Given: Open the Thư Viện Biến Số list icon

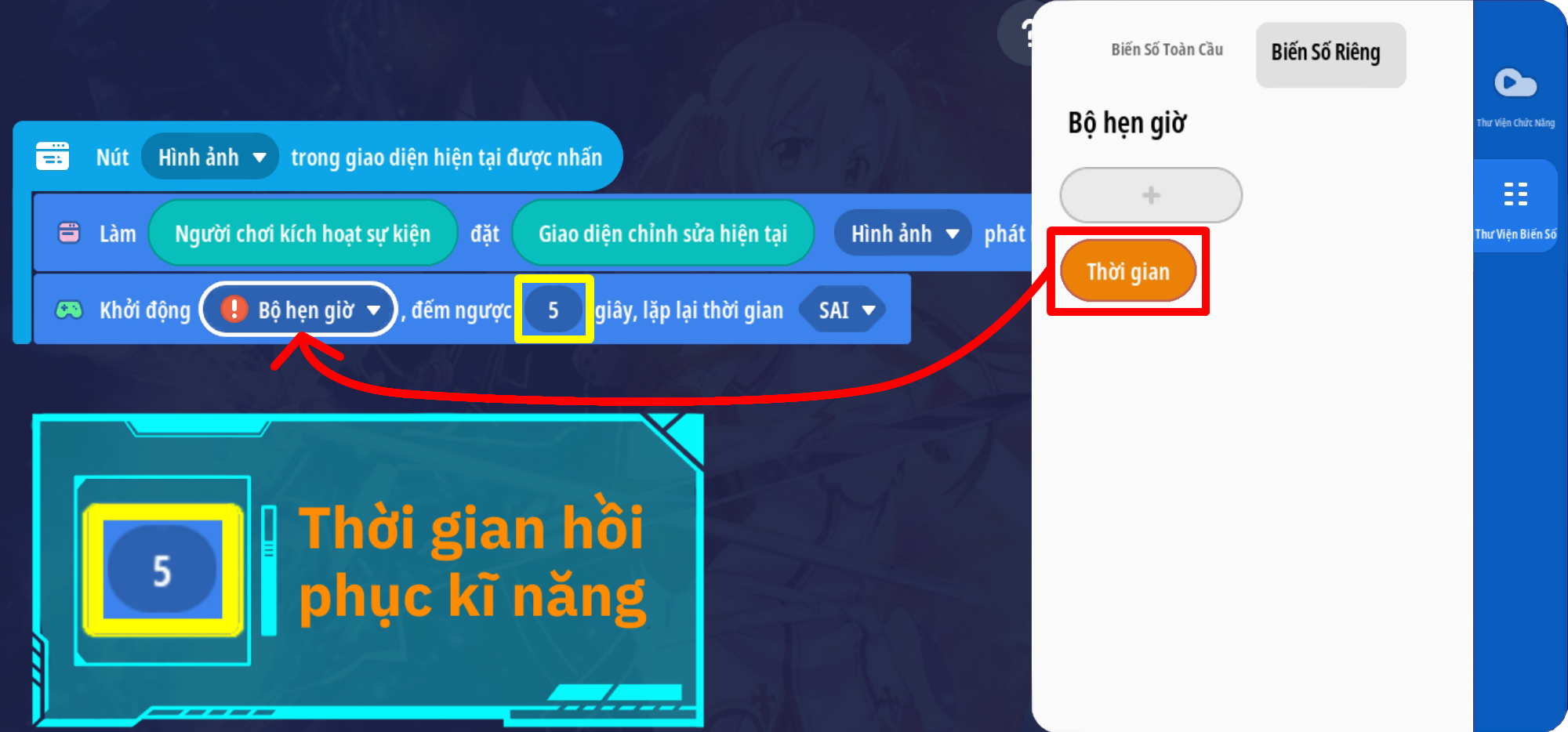Looking at the screenshot, I should 1515,194.
